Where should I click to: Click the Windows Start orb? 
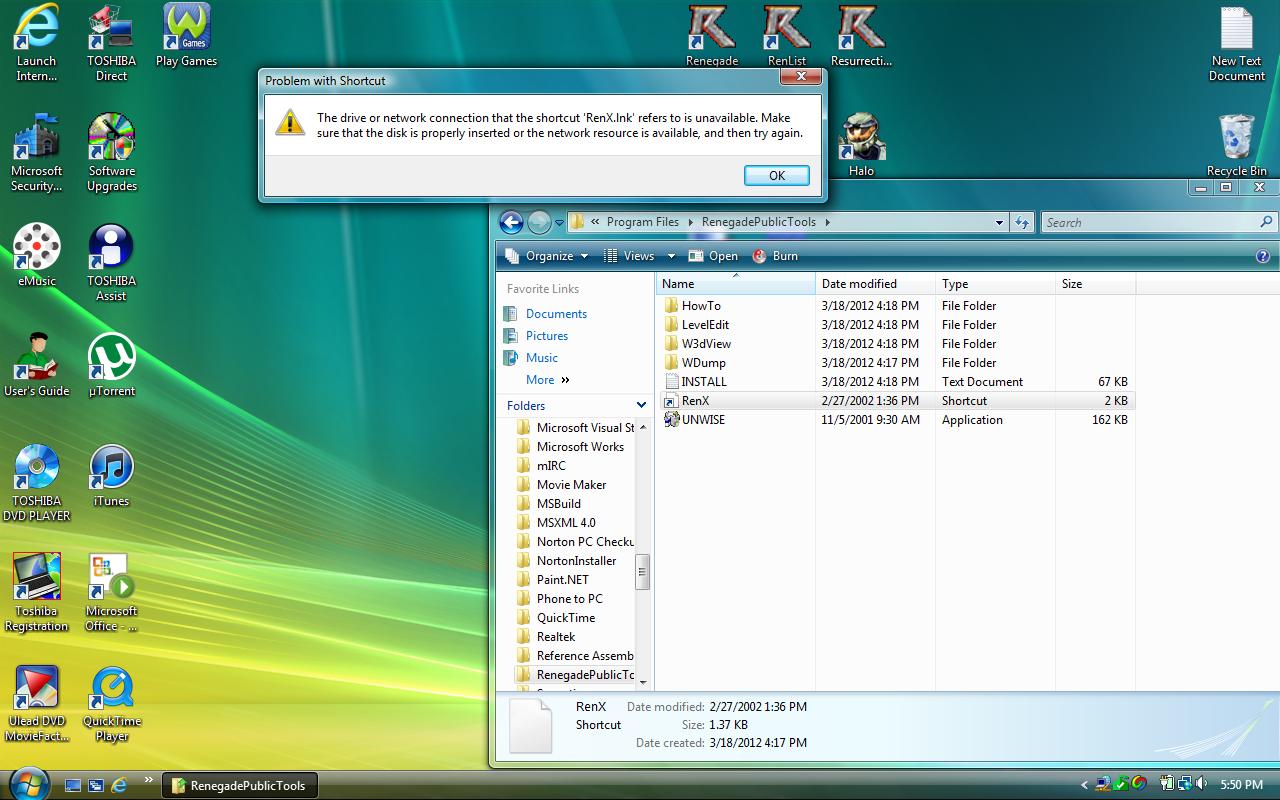27,783
